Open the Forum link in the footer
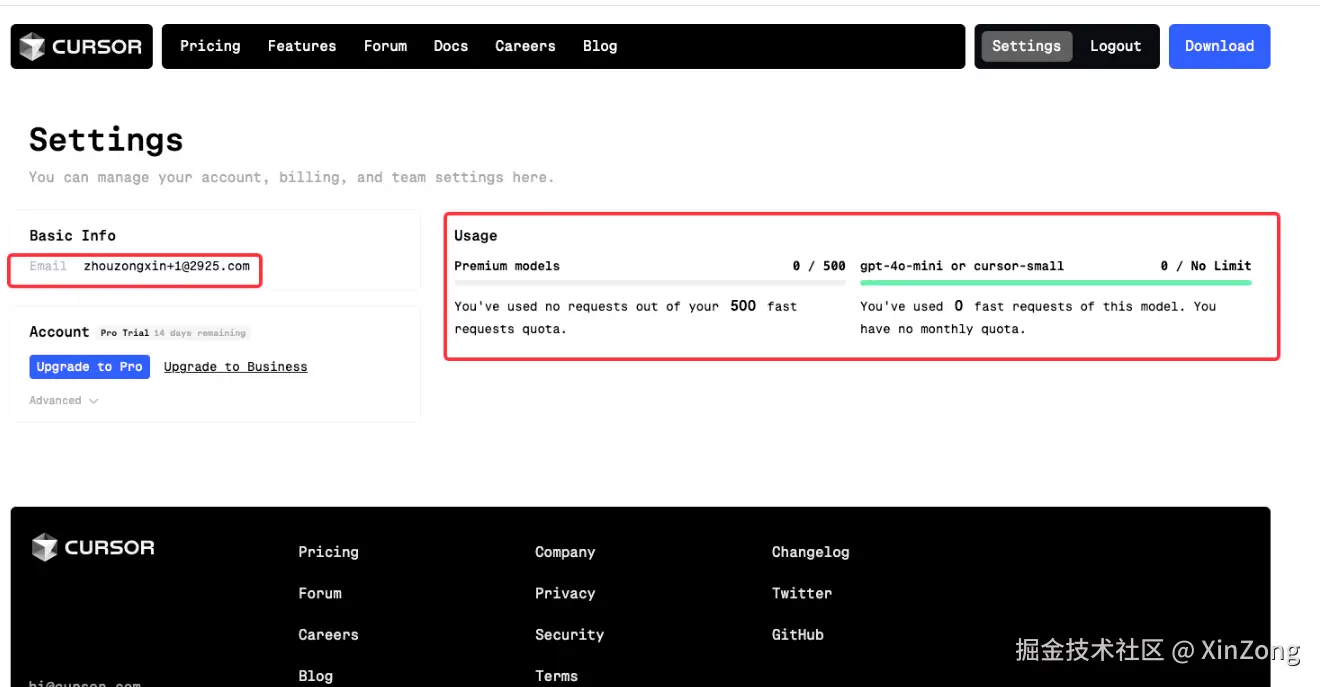The image size is (1320, 687). coord(320,593)
